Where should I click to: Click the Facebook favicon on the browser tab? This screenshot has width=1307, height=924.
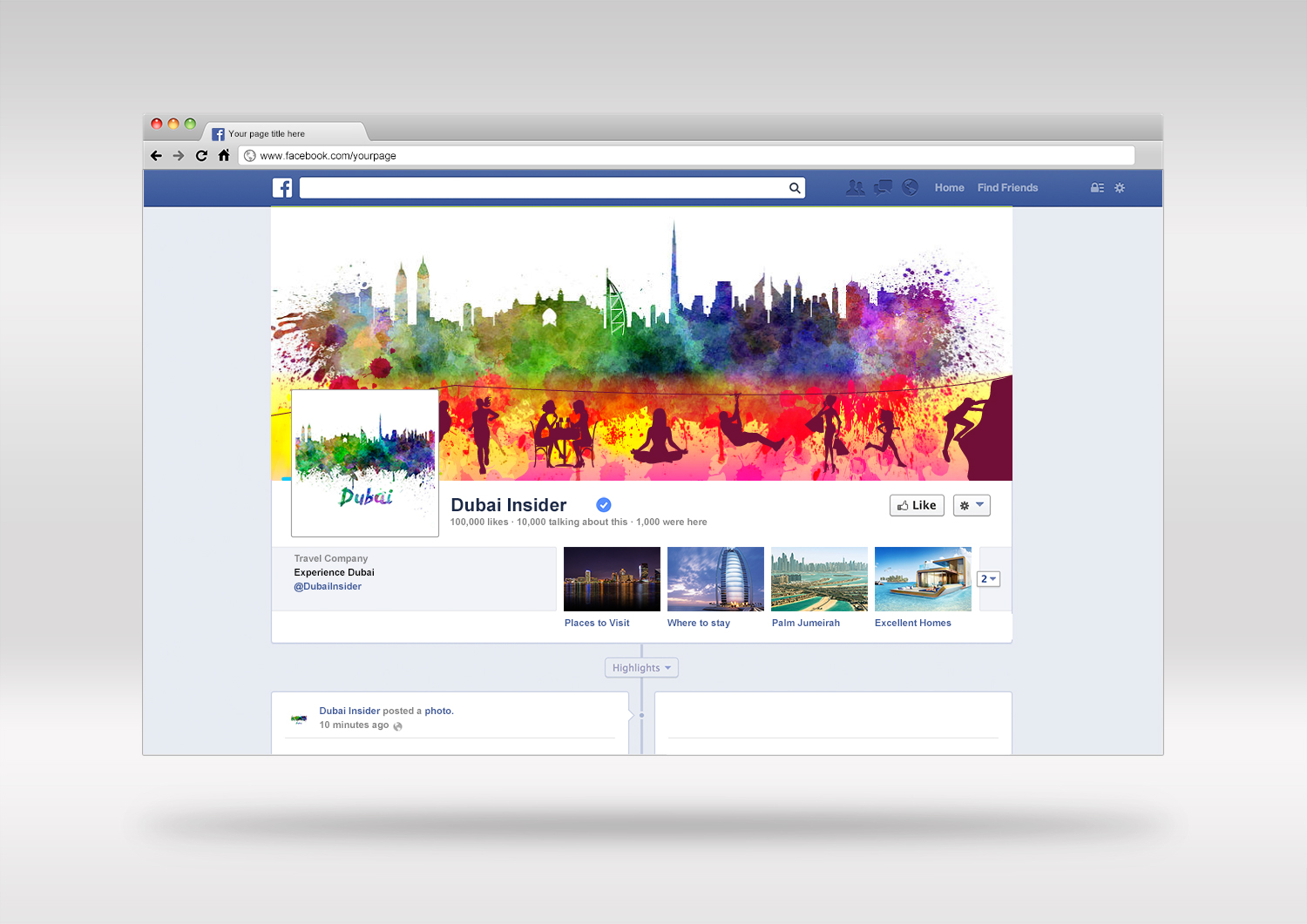pyautogui.click(x=218, y=134)
